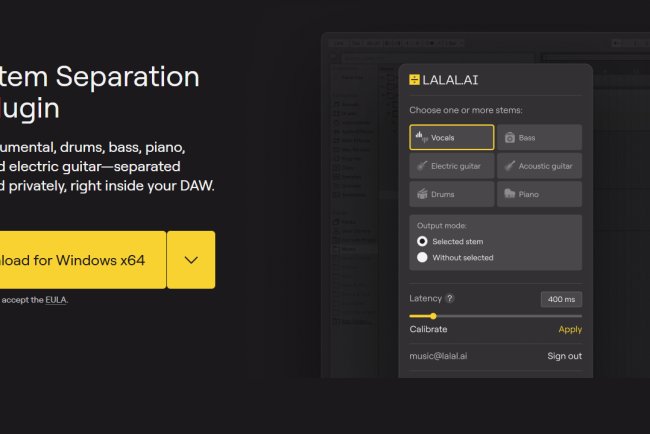Enable the Selected stem output mode
The width and height of the screenshot is (650, 434).
(x=422, y=241)
